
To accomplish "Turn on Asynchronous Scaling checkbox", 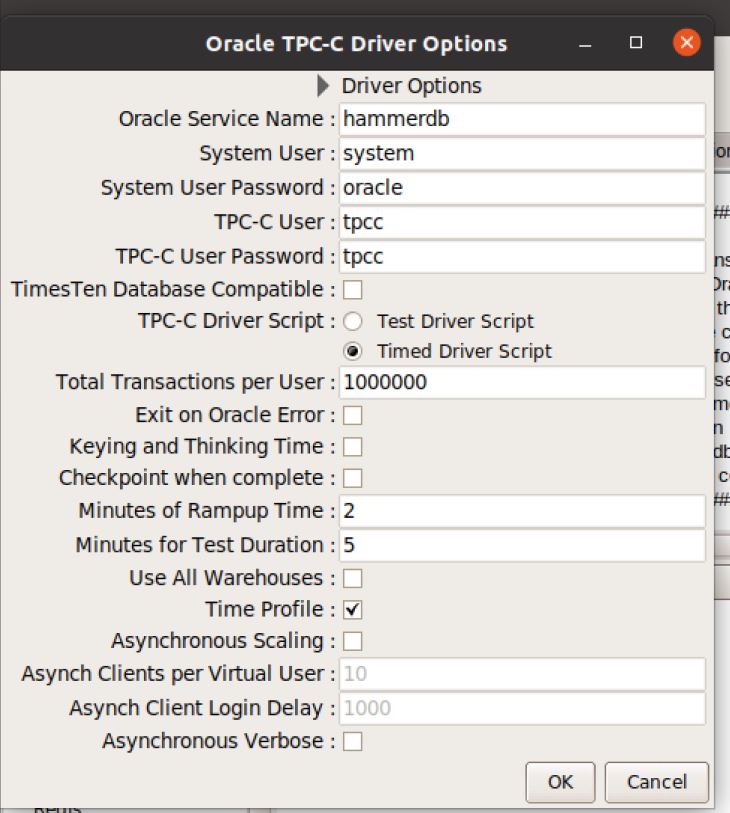I will (353, 641).
